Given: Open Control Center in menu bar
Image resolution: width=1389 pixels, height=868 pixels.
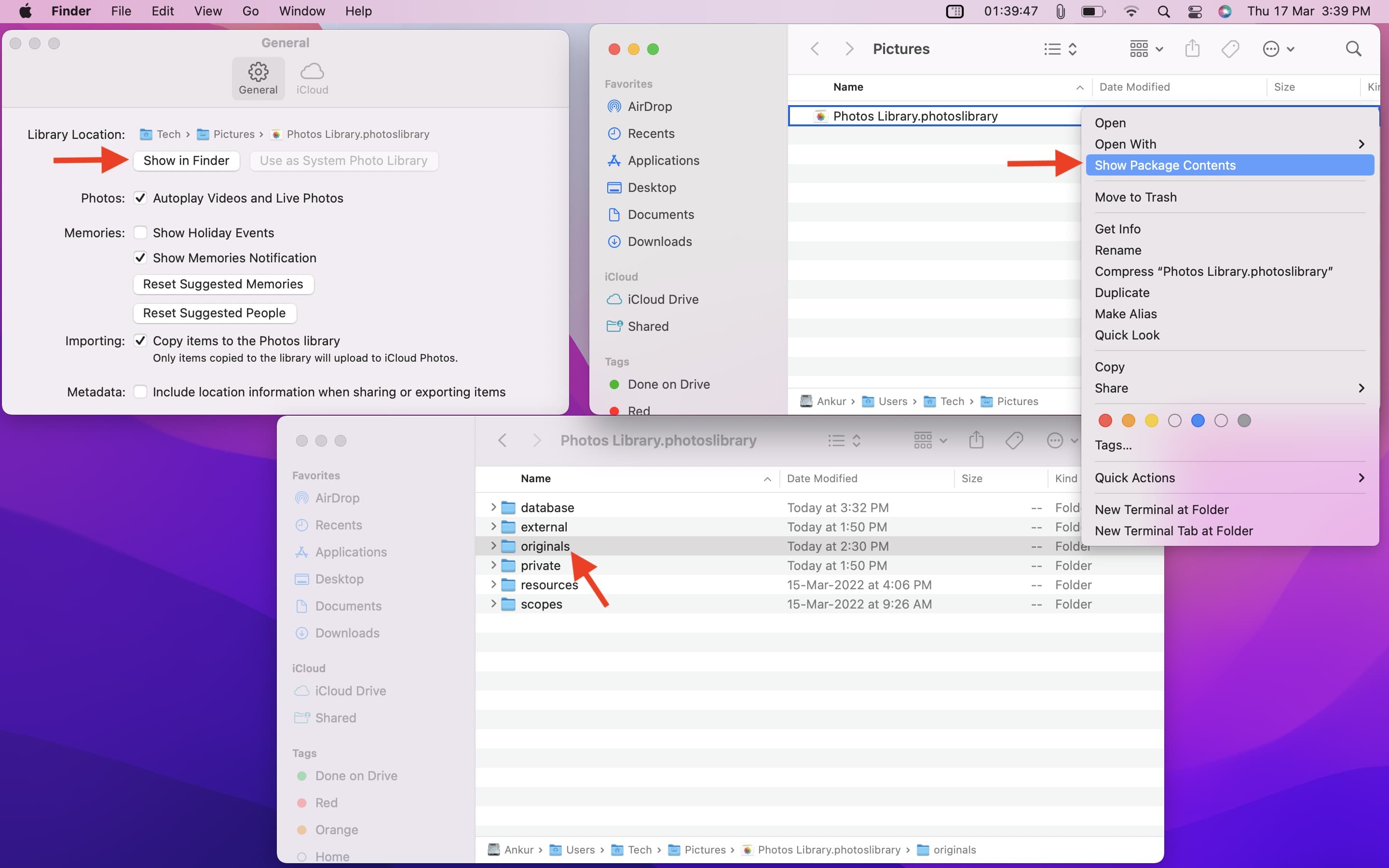Looking at the screenshot, I should pos(1195,12).
